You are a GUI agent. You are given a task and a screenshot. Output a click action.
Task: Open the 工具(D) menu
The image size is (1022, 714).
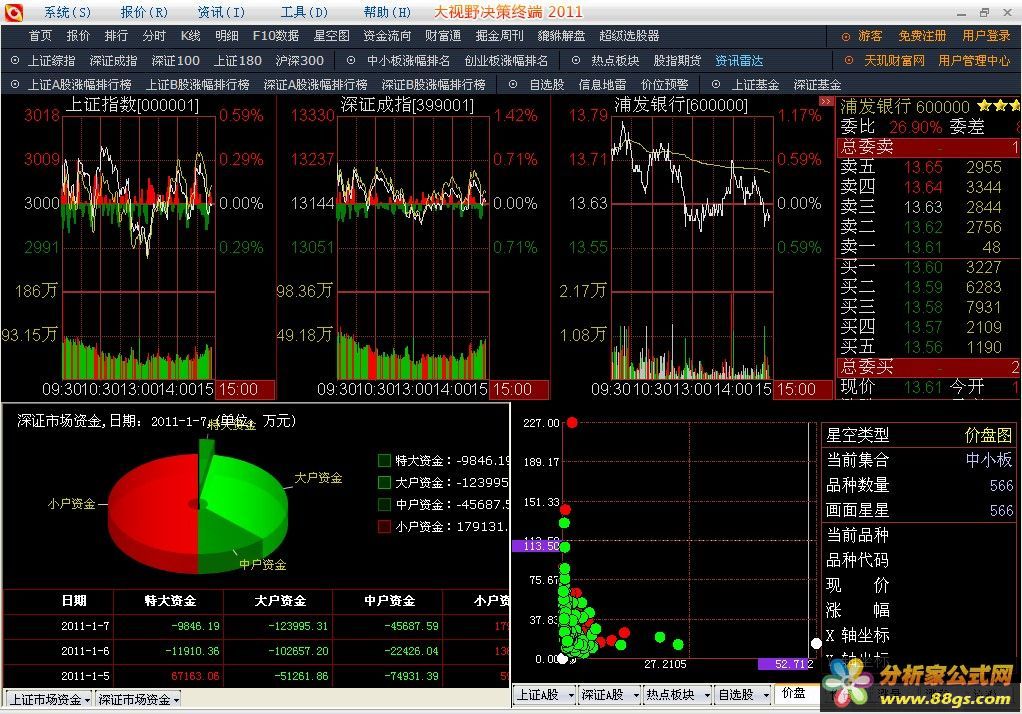(304, 12)
